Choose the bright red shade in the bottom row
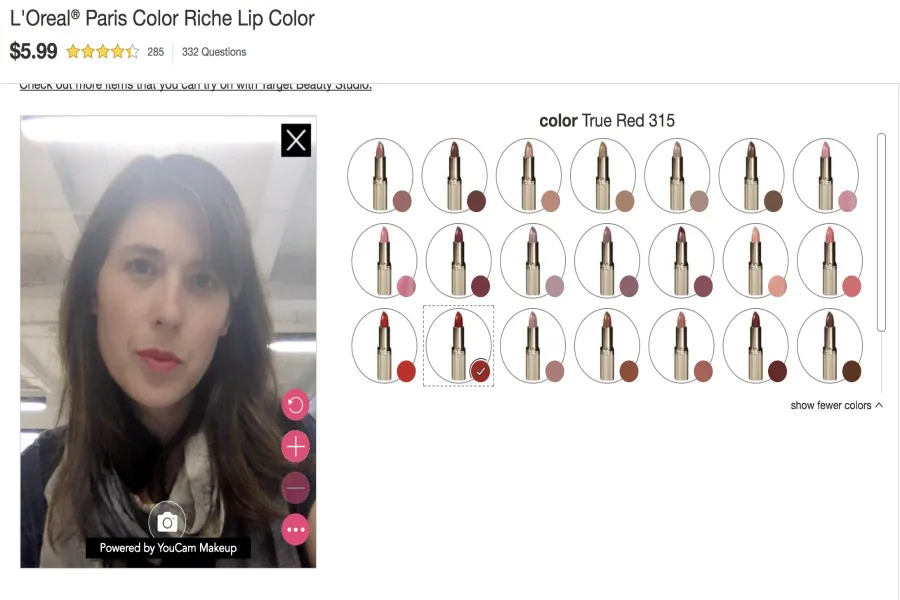900x600 pixels. point(384,347)
